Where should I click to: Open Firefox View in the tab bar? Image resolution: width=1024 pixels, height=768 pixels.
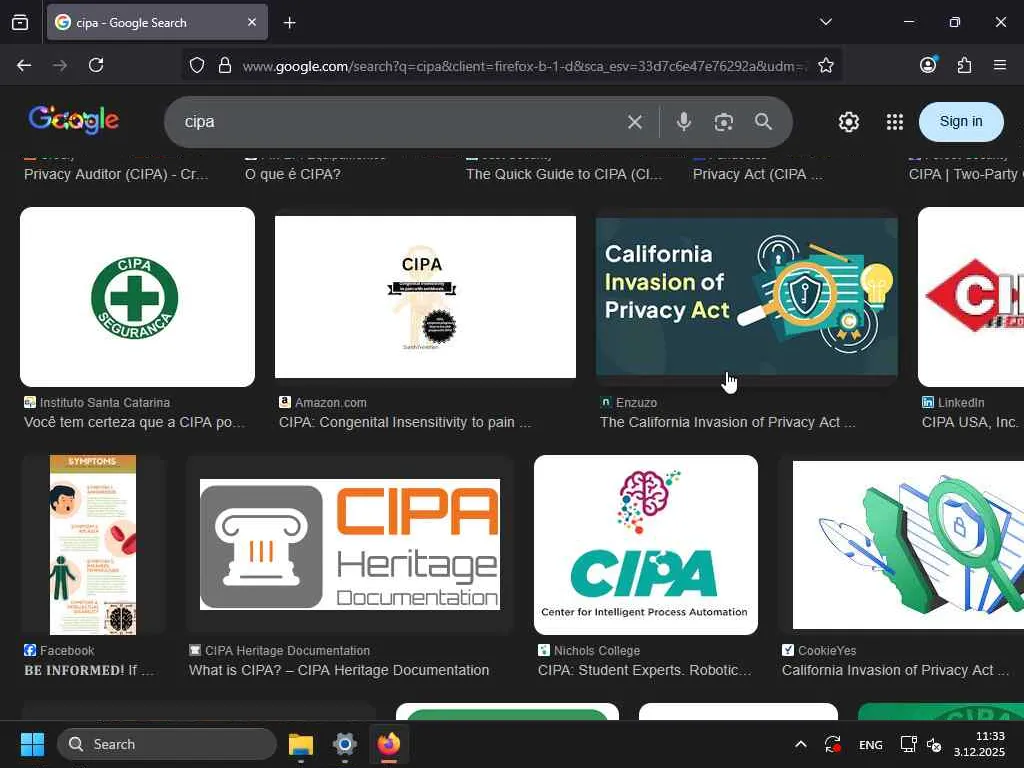coord(20,23)
